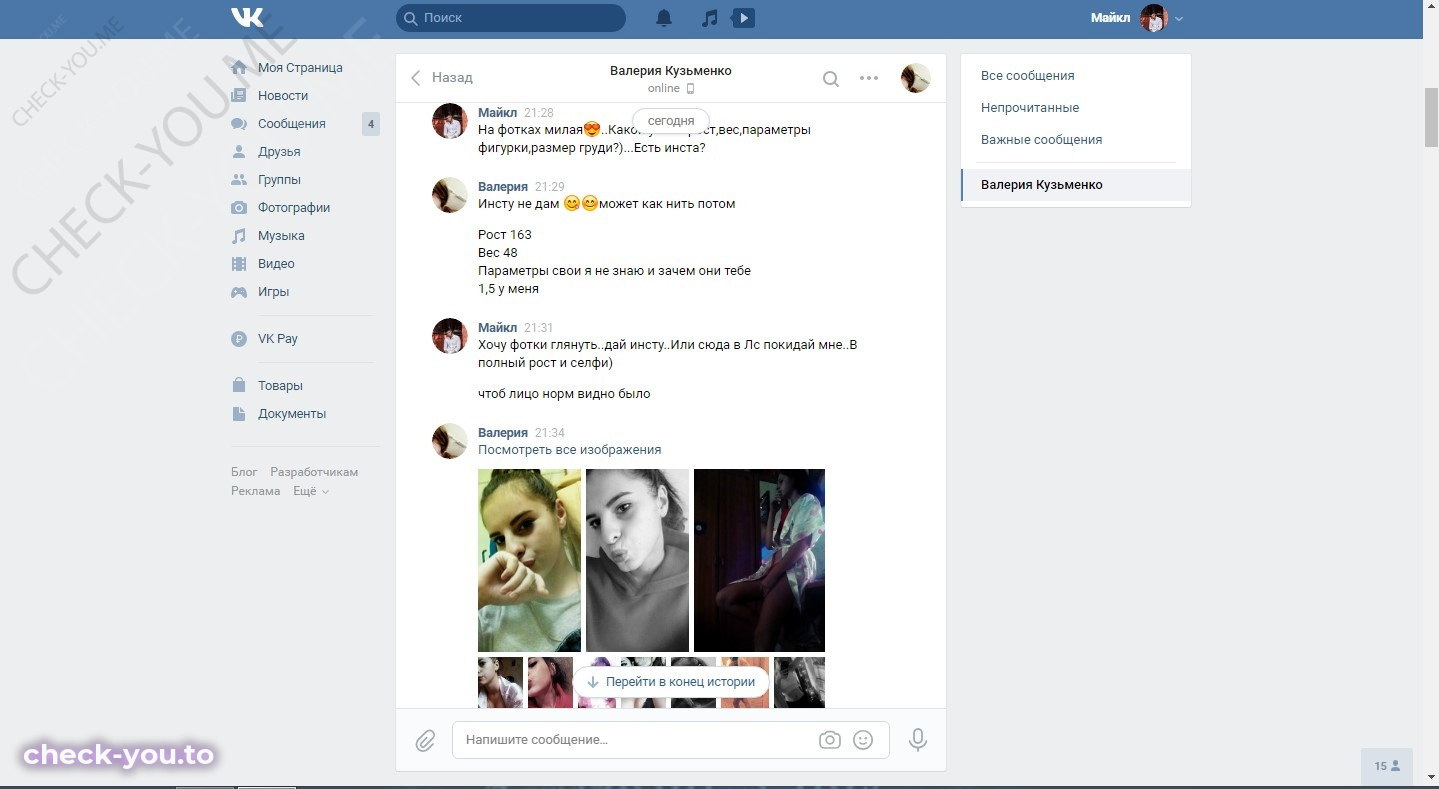Open the Реклама footer link
Screen dimensions: 1439x789
pos(255,491)
